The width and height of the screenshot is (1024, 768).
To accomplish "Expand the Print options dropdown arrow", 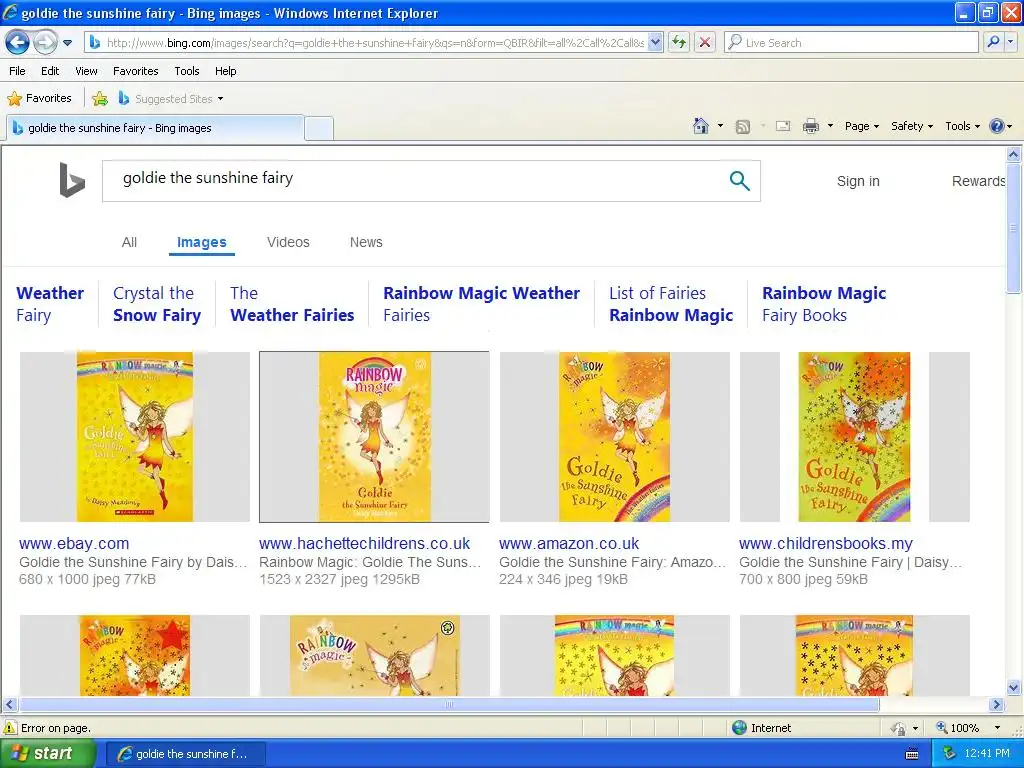I will (830, 126).
